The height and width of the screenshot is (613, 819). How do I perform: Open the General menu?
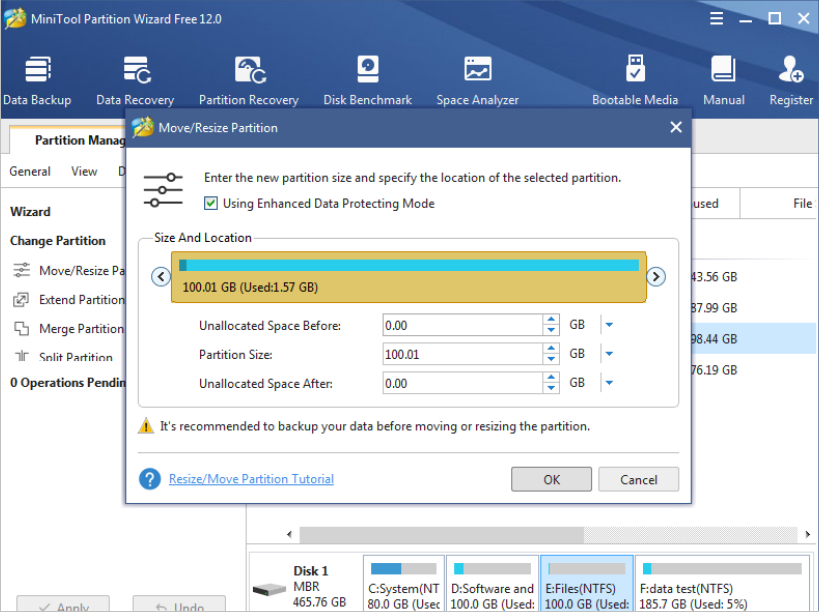(30, 171)
